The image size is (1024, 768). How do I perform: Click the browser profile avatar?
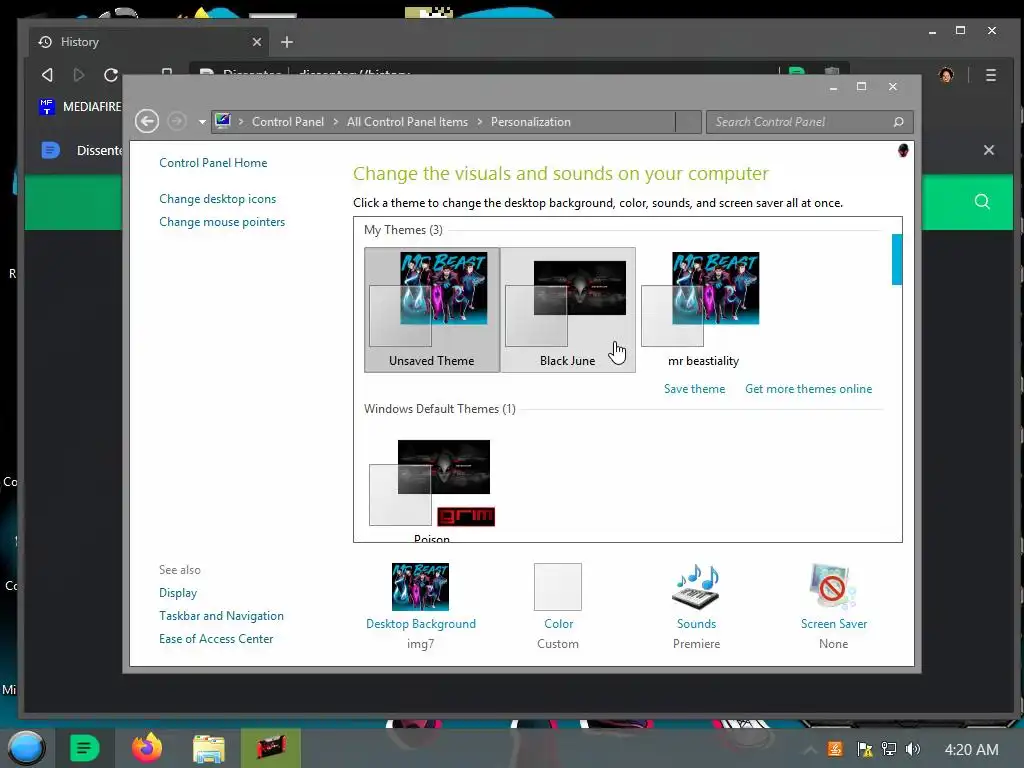[x=946, y=75]
